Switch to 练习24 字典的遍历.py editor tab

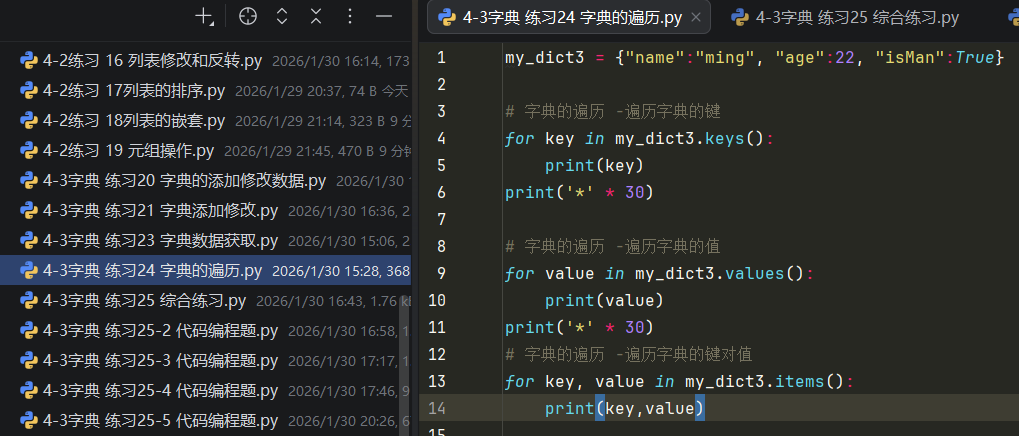point(569,18)
